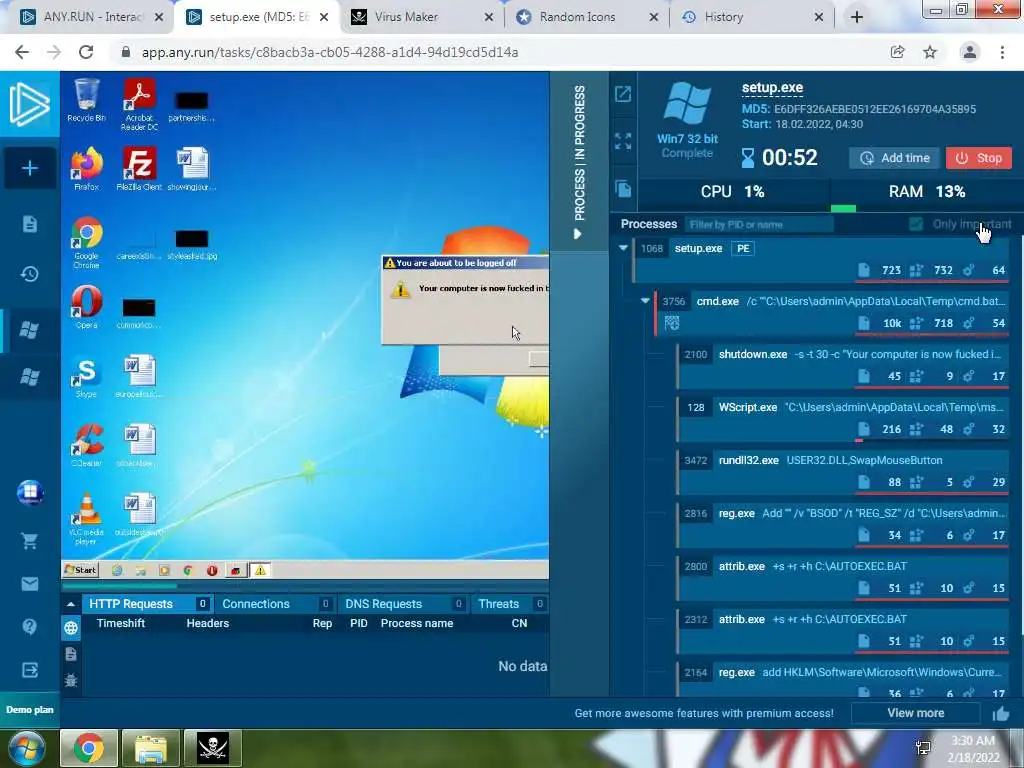1024x768 pixels.
Task: Open Chrome from host taskbar
Action: [89, 748]
